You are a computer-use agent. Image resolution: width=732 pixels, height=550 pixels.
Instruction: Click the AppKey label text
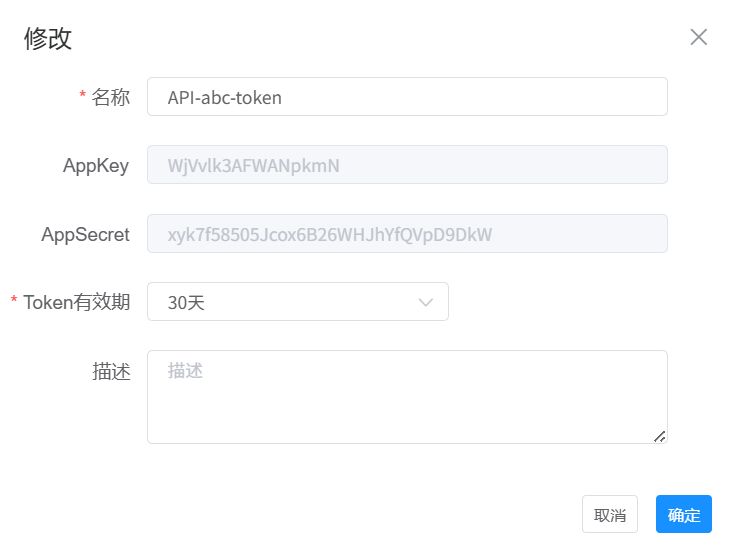click(96, 166)
